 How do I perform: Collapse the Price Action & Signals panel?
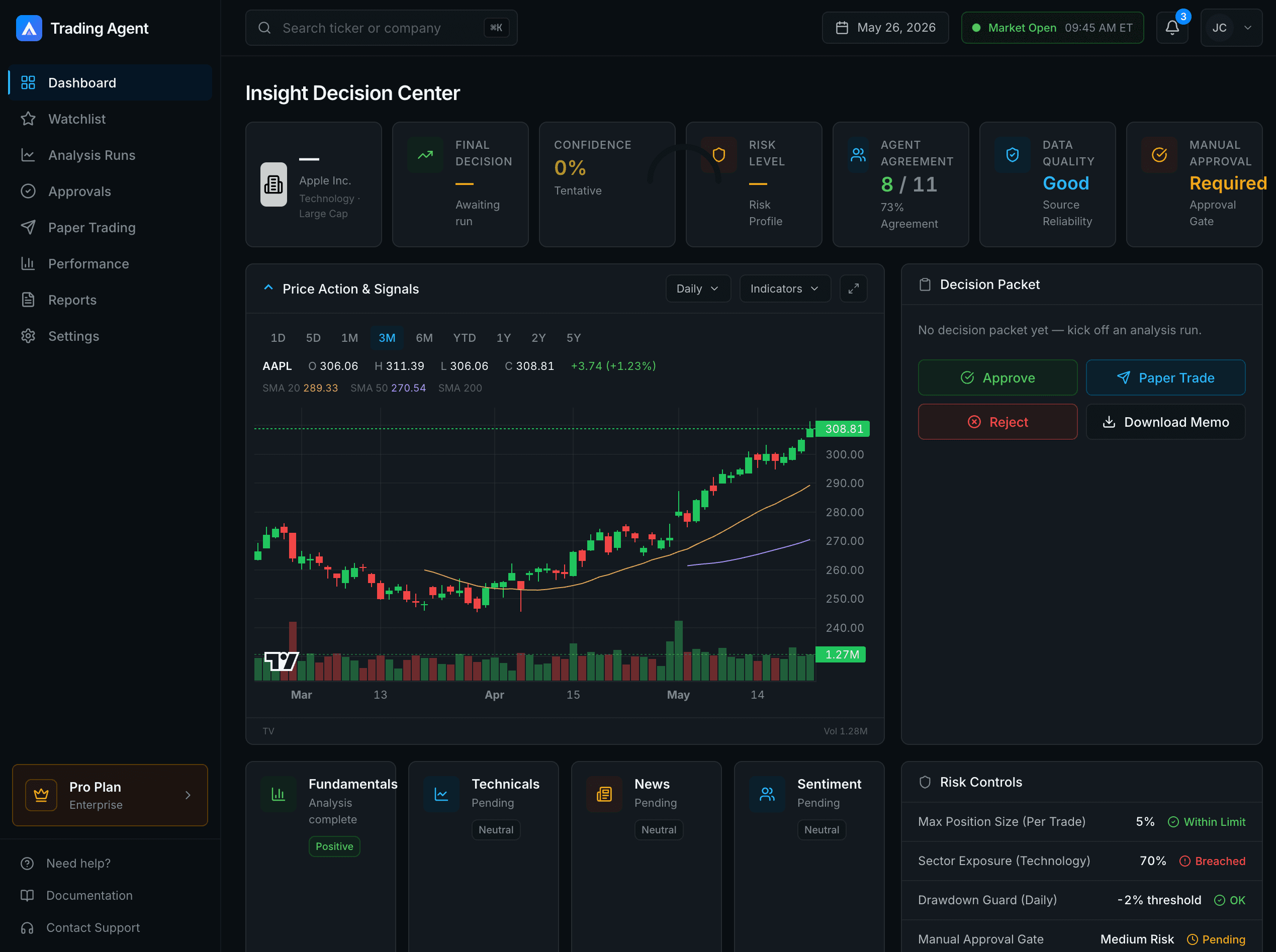(x=268, y=288)
